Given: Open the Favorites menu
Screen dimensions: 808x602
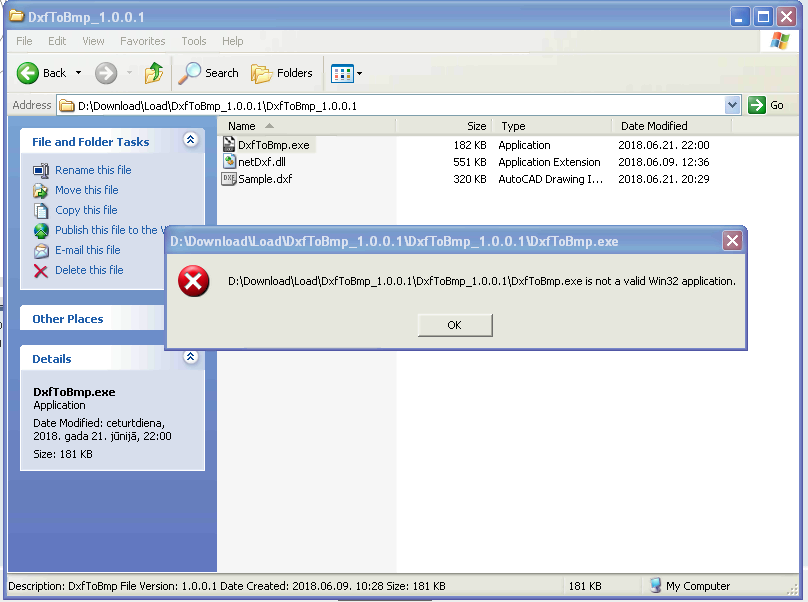Looking at the screenshot, I should [x=143, y=41].
